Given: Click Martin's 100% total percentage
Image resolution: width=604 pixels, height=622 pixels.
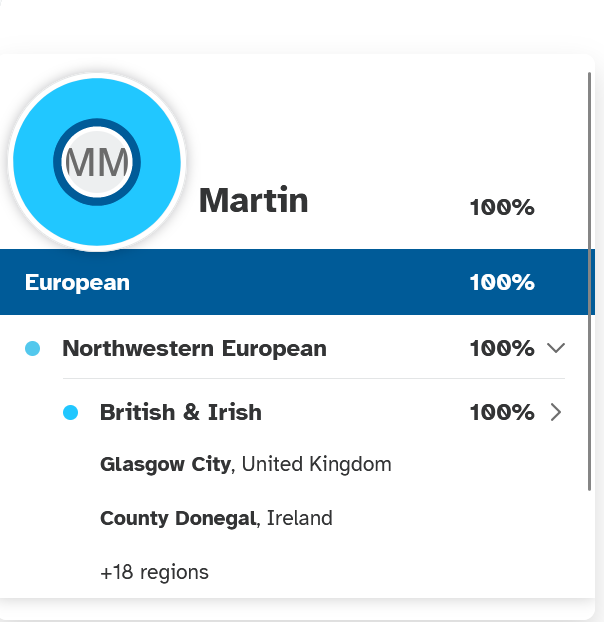Looking at the screenshot, I should click(x=502, y=207).
